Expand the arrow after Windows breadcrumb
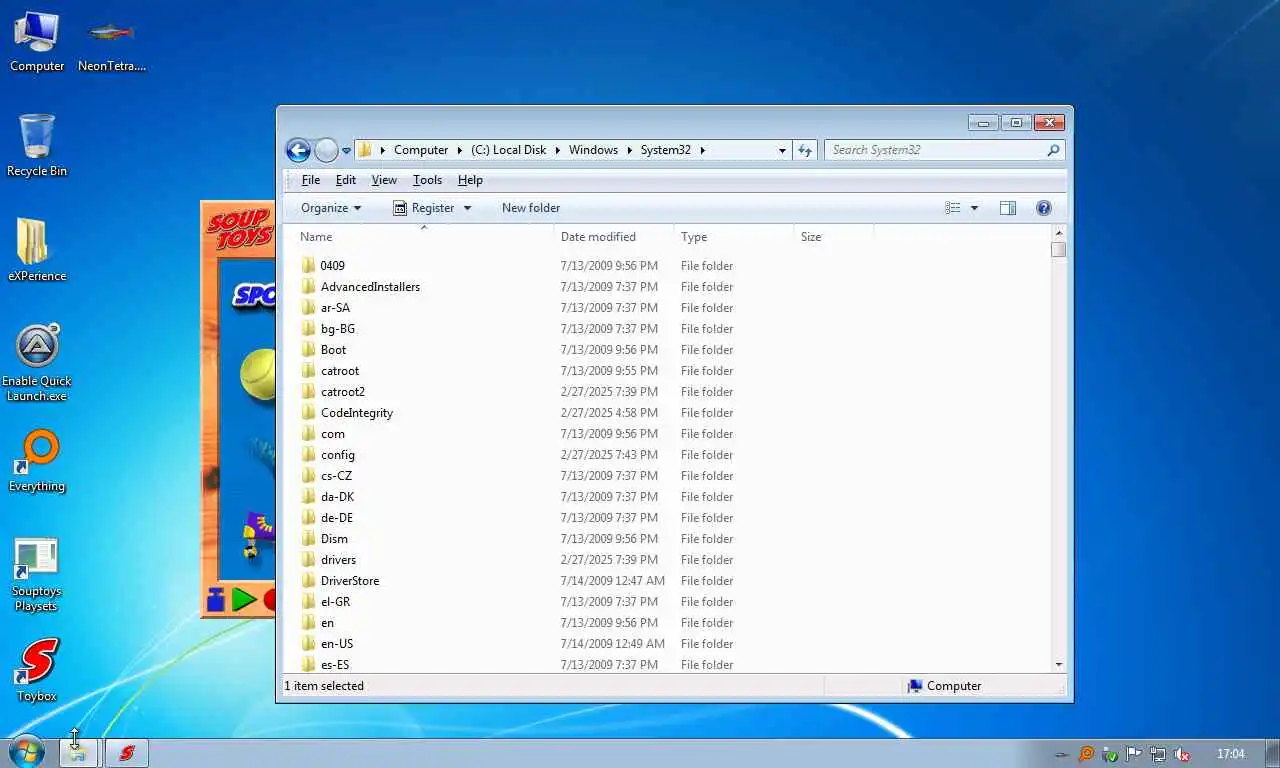Viewport: 1280px width, 768px height. pos(630,150)
